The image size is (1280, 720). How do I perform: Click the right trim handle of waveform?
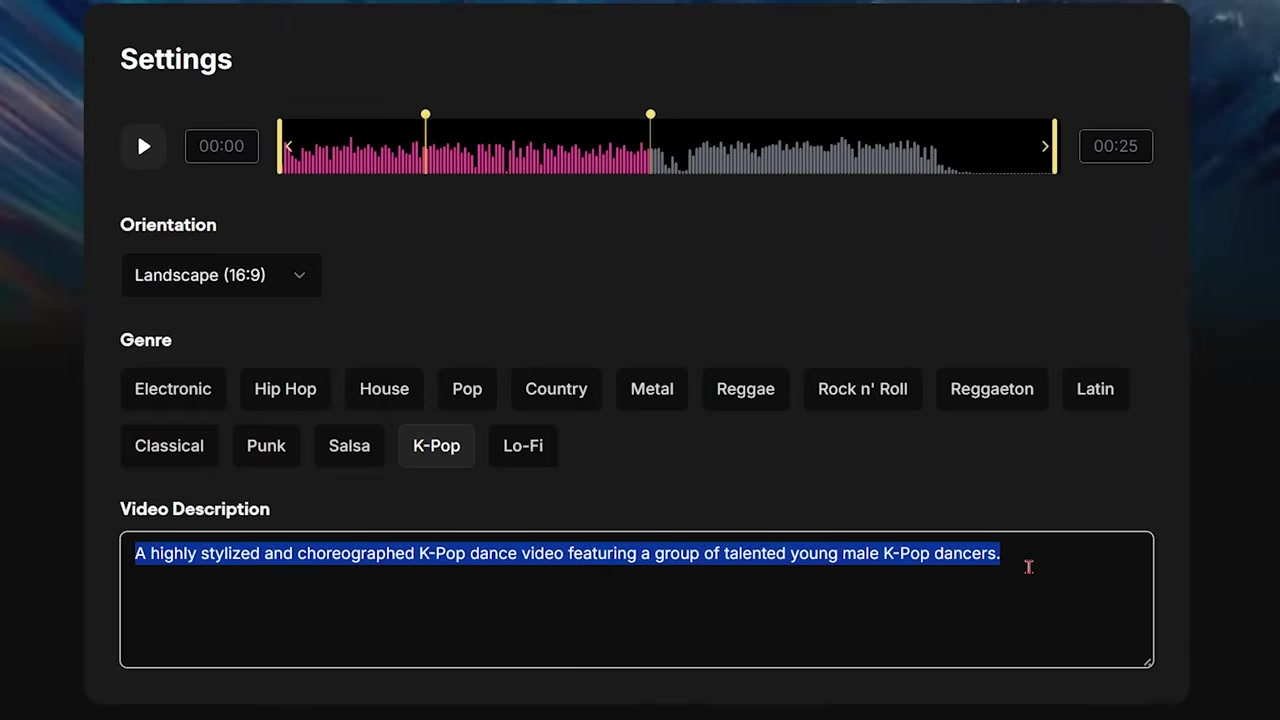[x=1054, y=146]
